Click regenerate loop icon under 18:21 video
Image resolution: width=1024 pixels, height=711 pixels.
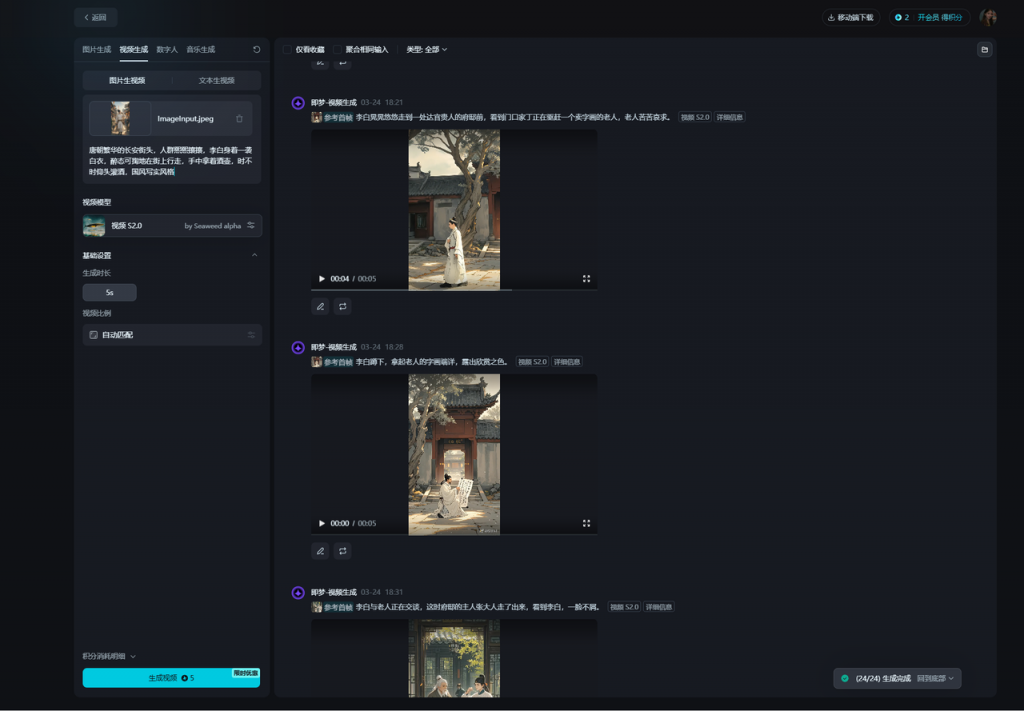343,306
